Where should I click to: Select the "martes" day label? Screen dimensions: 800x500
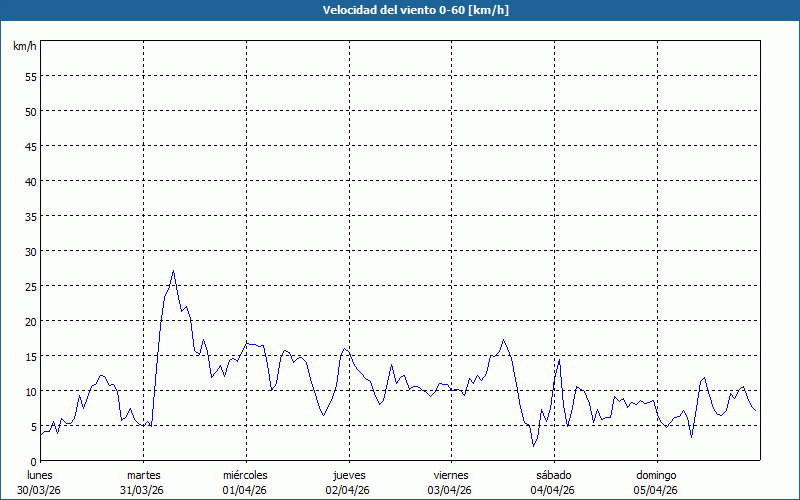tap(143, 475)
